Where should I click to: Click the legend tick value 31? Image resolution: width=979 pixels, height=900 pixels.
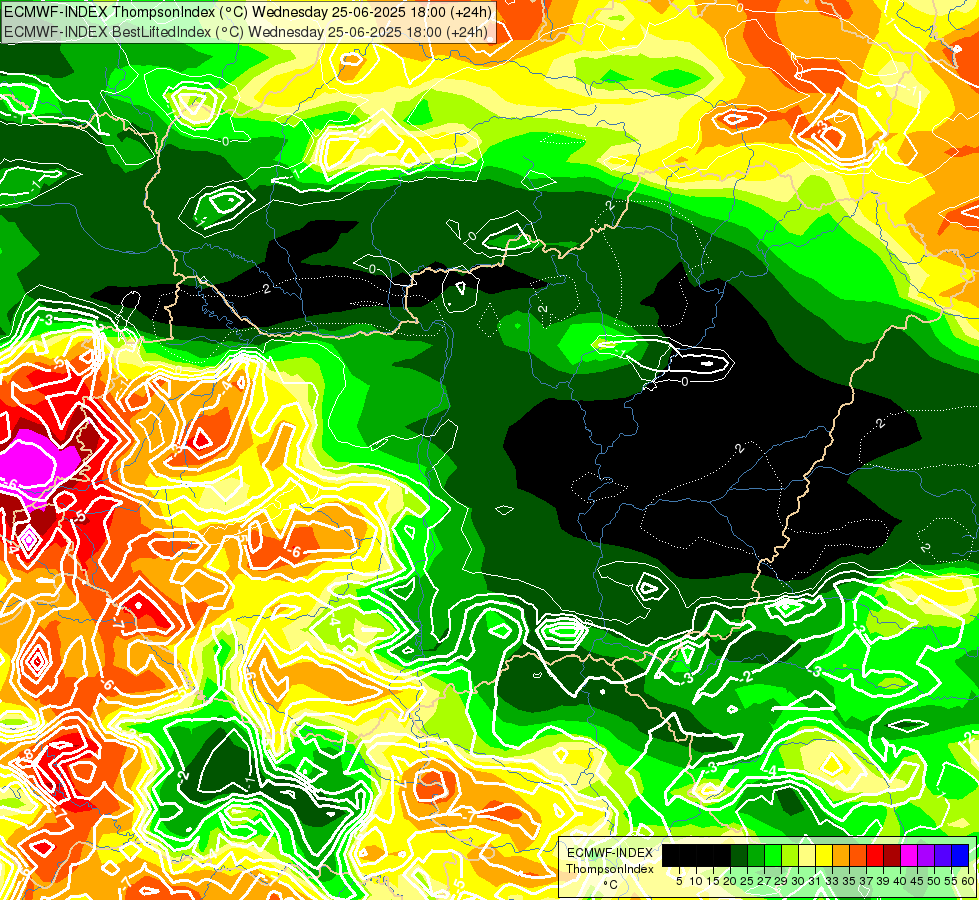point(815,881)
